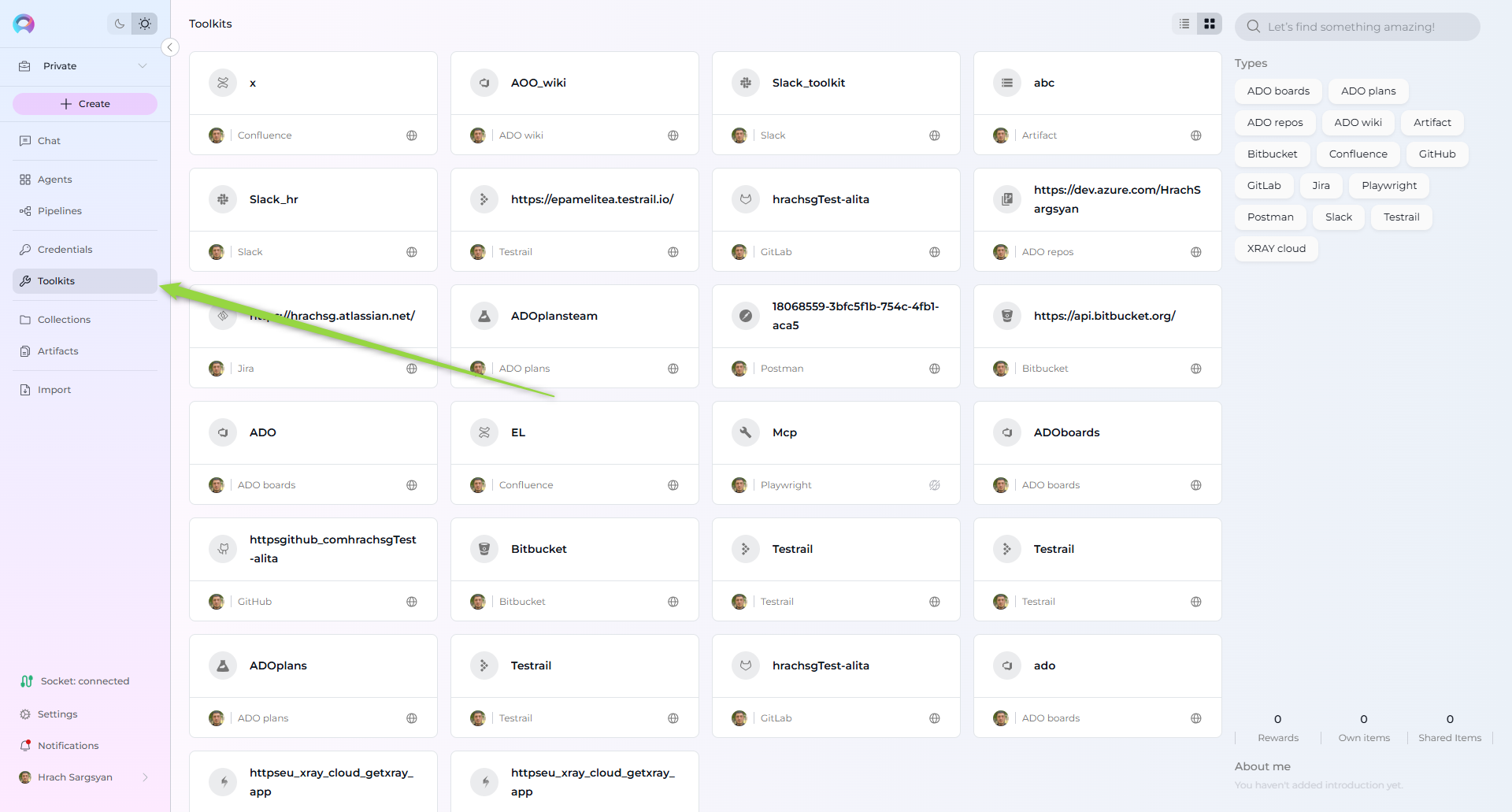Filter by Slack type chip
The image size is (1512, 812).
[x=1338, y=217]
